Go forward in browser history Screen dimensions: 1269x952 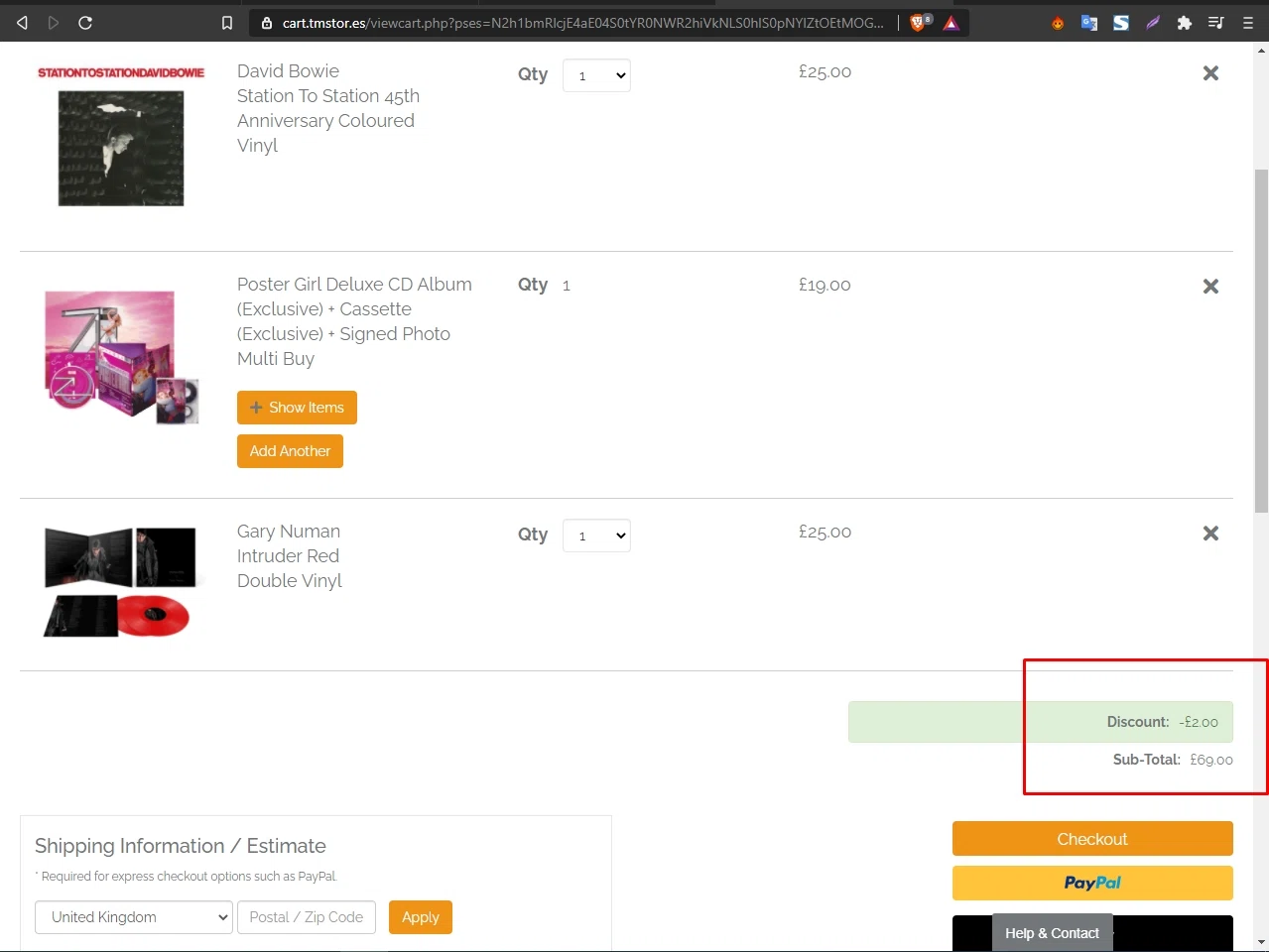coord(54,22)
